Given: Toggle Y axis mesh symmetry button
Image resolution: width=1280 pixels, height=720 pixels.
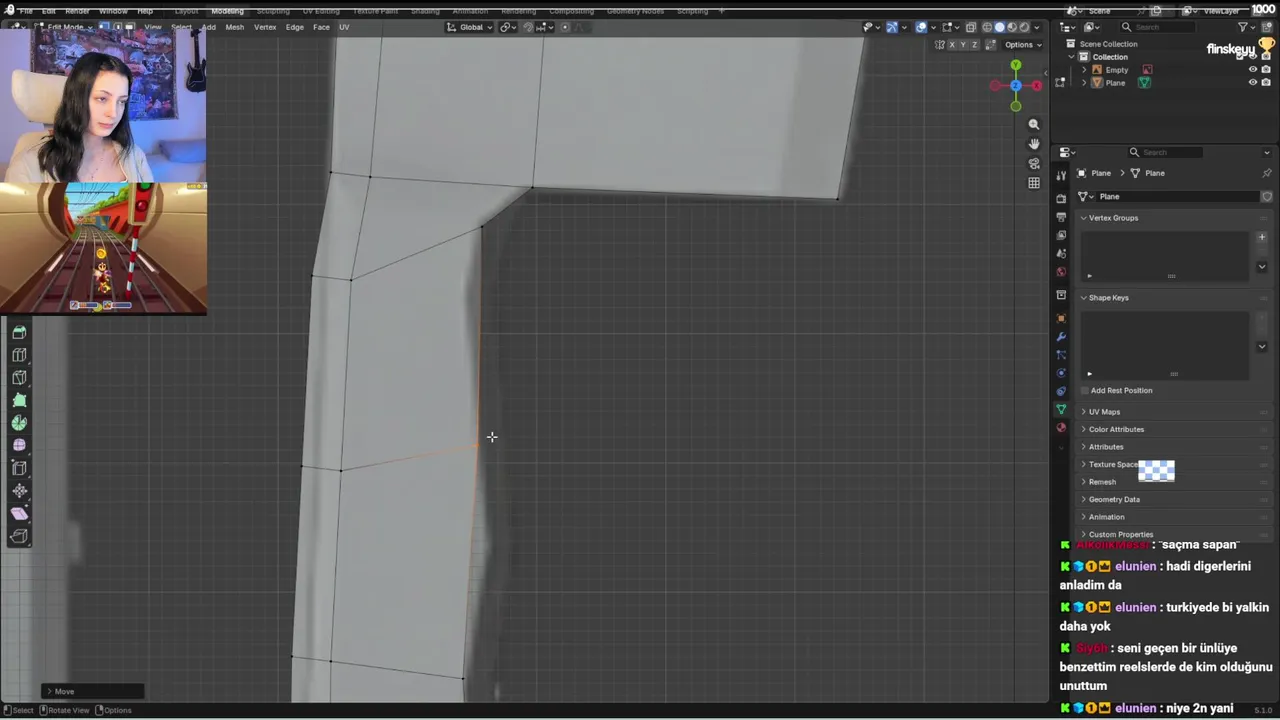Looking at the screenshot, I should (964, 45).
